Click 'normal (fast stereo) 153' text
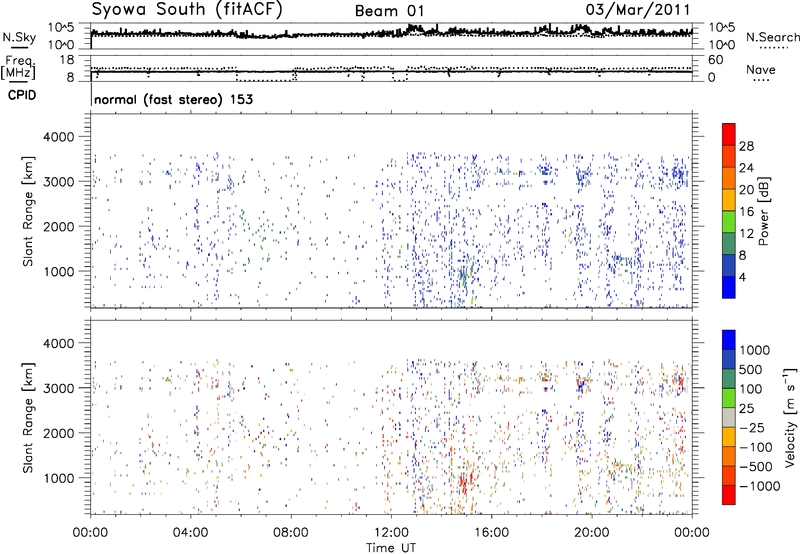Screen dimensions: 800x554 click(173, 99)
